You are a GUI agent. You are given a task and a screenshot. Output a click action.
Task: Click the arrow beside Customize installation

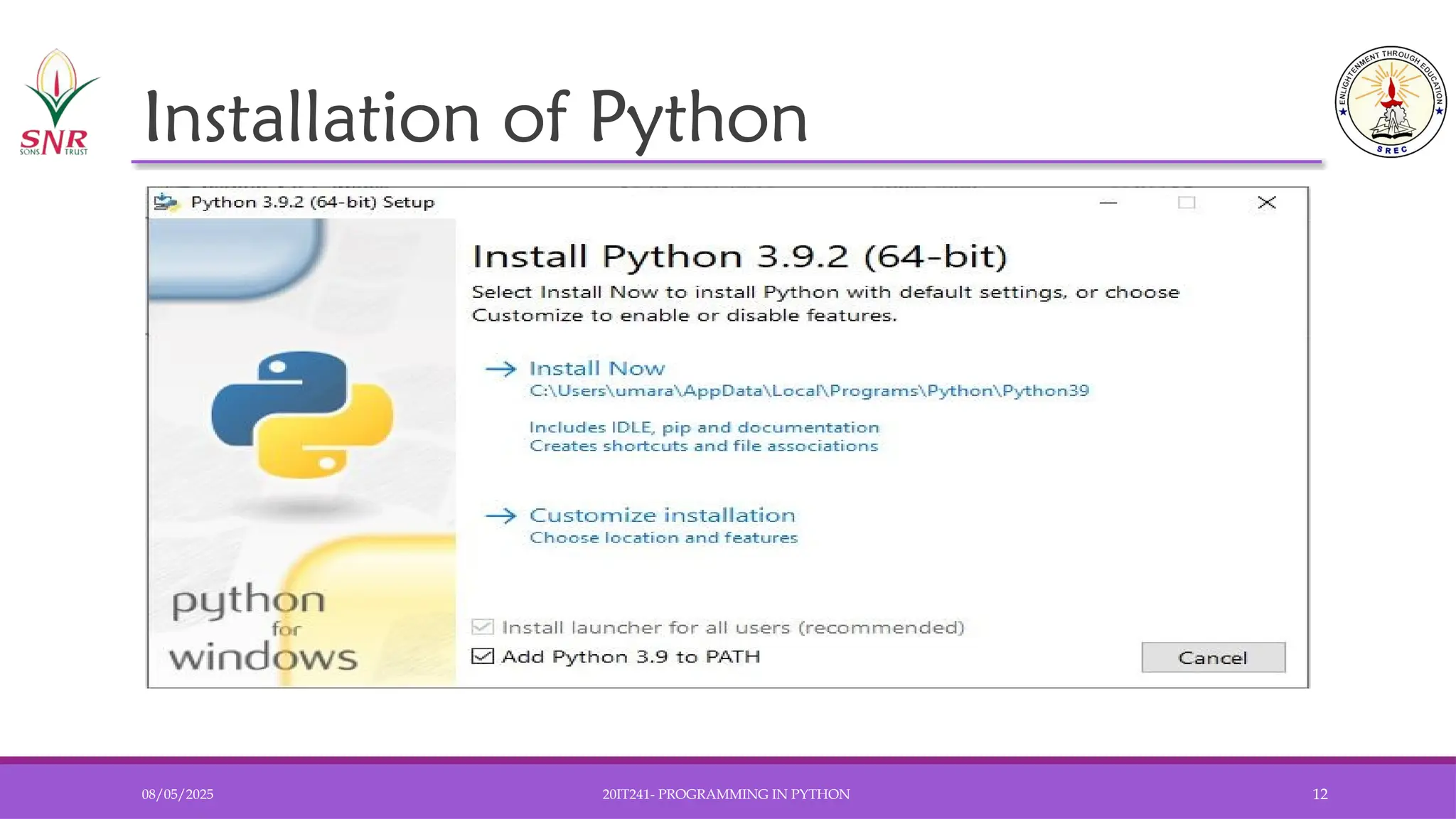click(500, 515)
